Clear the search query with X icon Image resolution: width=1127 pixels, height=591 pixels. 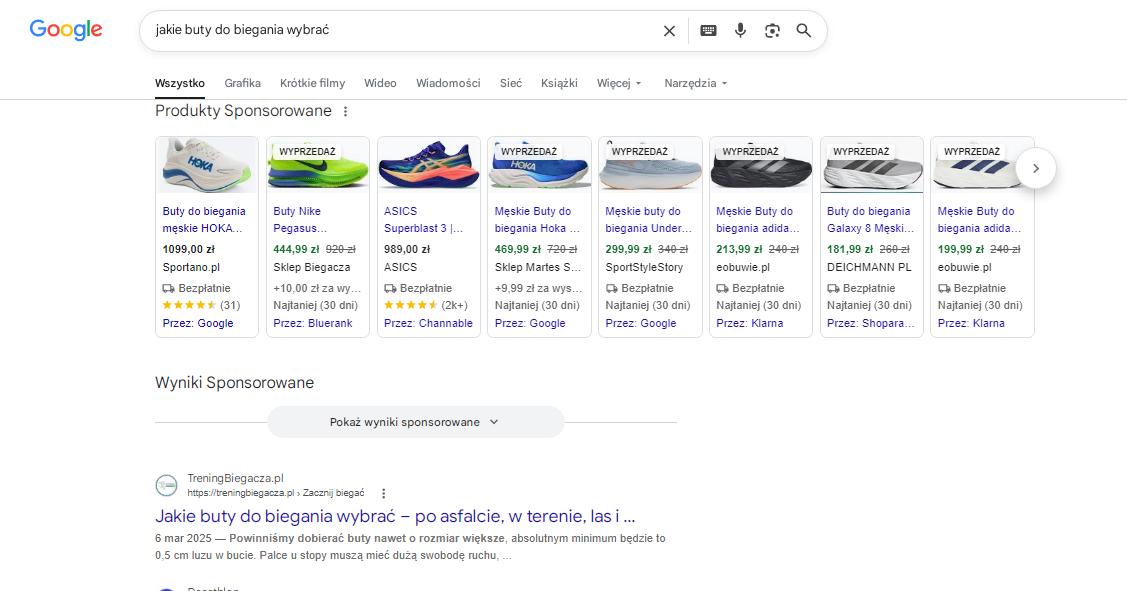[x=669, y=31]
